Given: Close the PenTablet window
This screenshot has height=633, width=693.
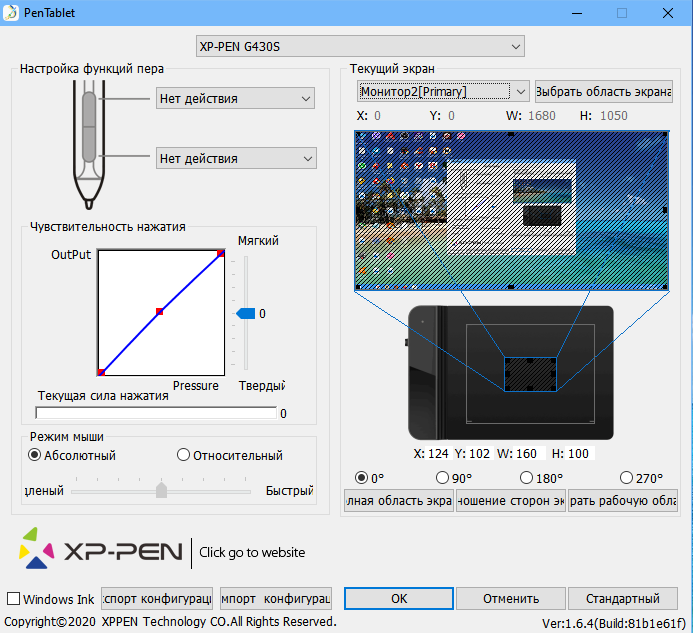Looking at the screenshot, I should [x=668, y=13].
